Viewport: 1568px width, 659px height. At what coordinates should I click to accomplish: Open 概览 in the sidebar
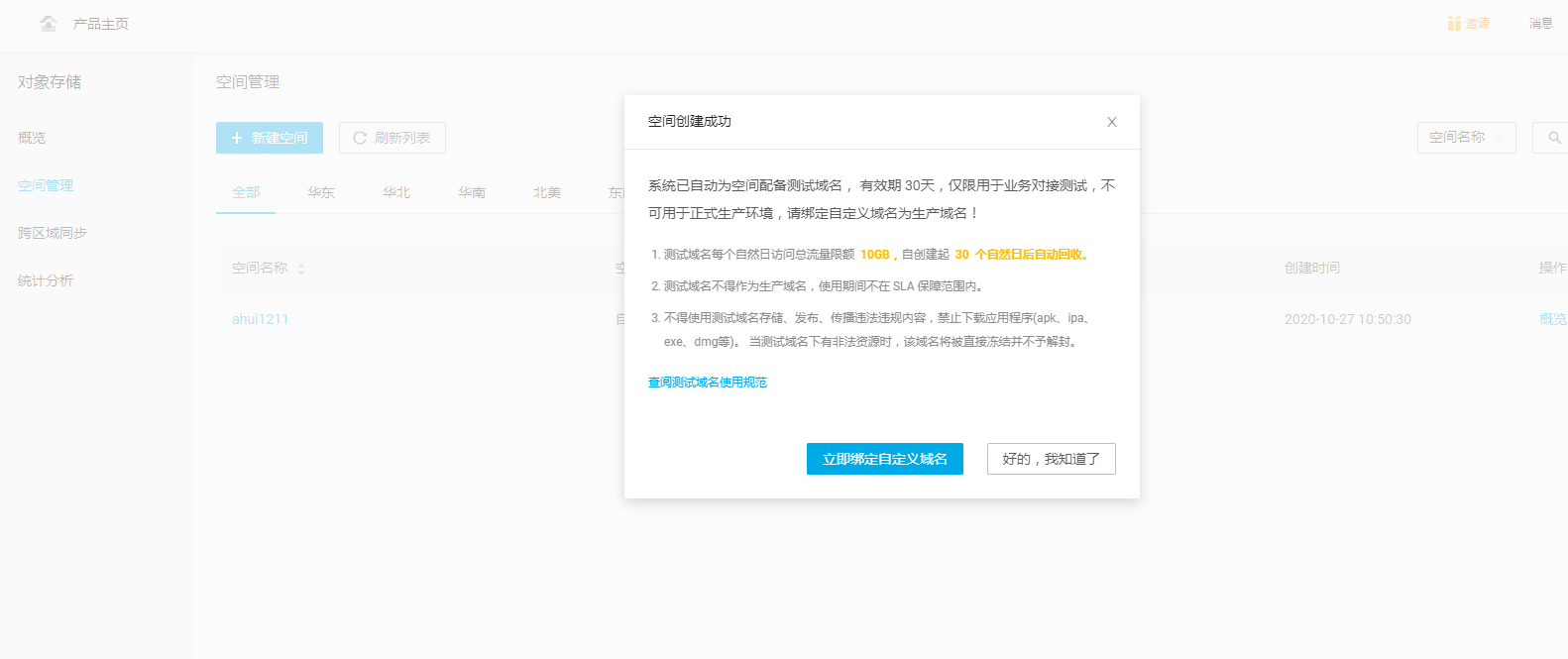32,138
